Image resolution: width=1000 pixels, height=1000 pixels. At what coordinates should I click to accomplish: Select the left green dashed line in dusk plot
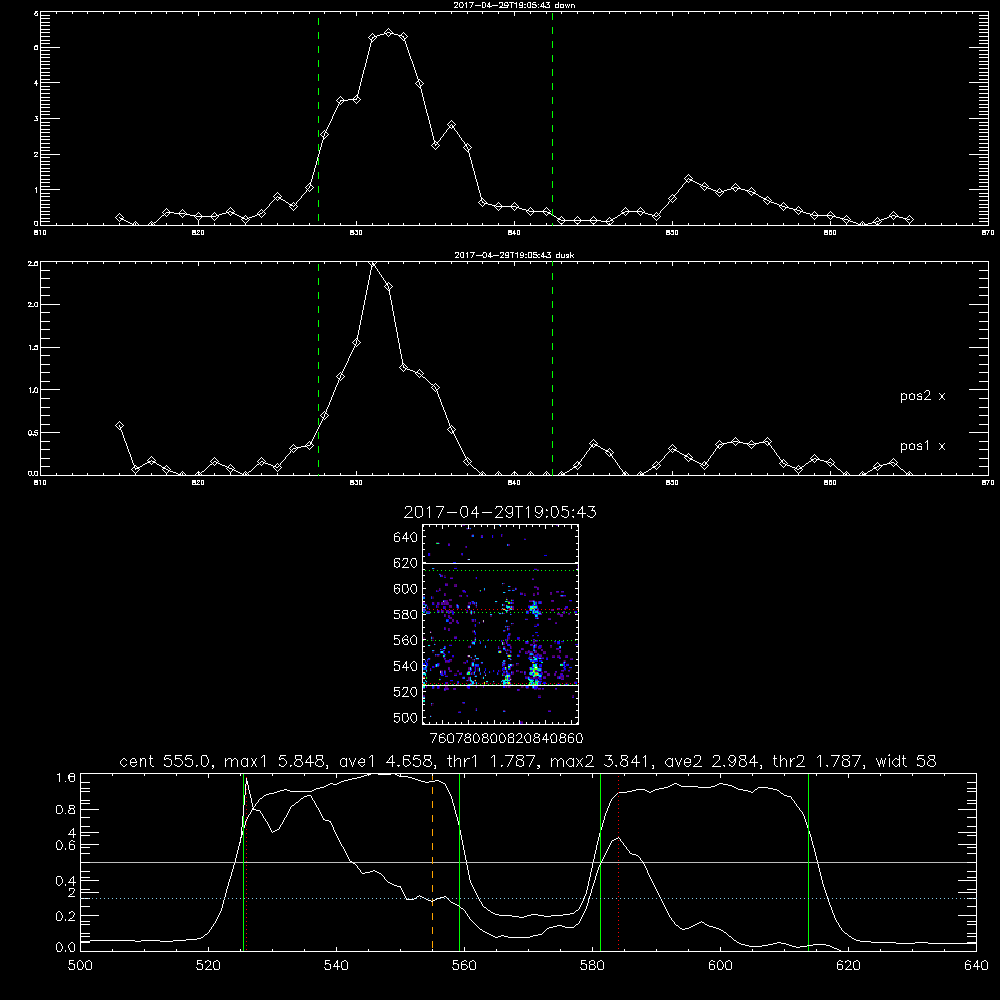click(x=318, y=368)
